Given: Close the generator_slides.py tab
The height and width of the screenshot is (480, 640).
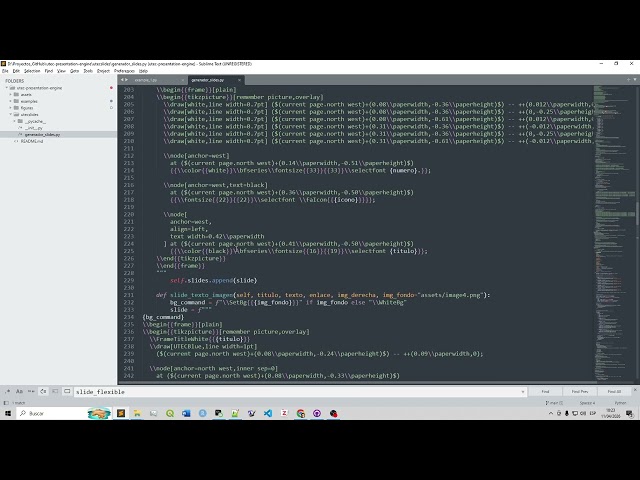Looking at the screenshot, I should [239, 80].
